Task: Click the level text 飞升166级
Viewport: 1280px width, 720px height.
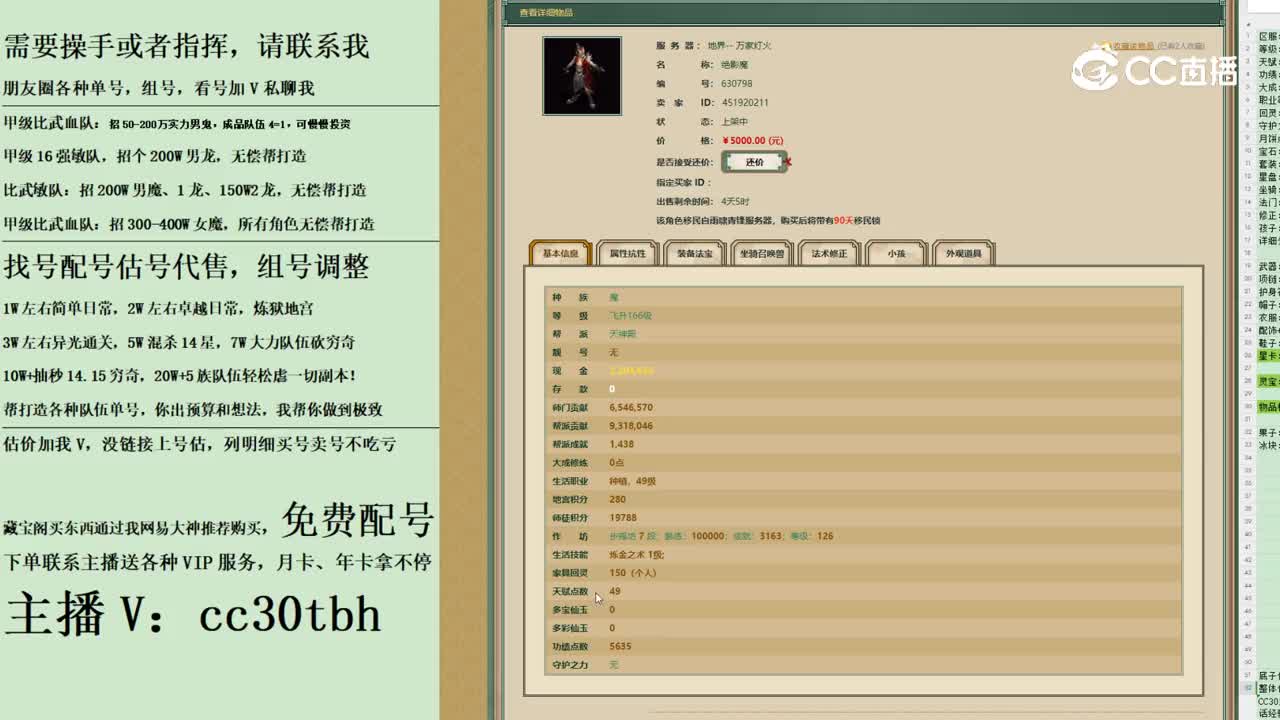Action: click(x=631, y=315)
